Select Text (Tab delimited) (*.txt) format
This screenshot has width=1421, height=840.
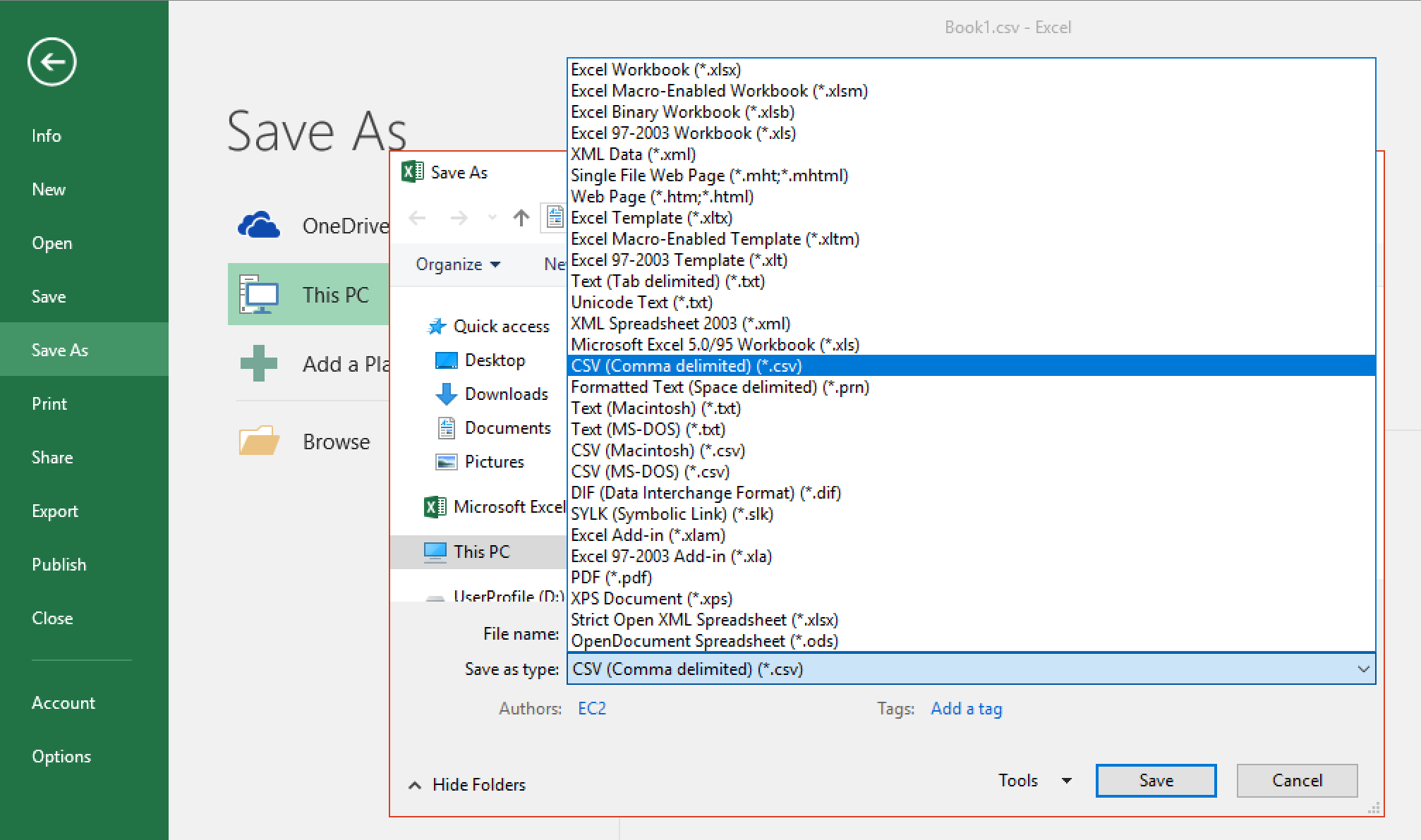point(667,281)
